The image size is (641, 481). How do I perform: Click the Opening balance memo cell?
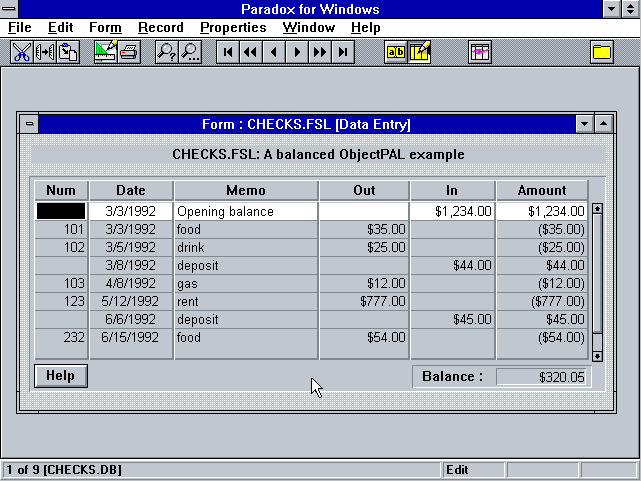click(x=246, y=211)
